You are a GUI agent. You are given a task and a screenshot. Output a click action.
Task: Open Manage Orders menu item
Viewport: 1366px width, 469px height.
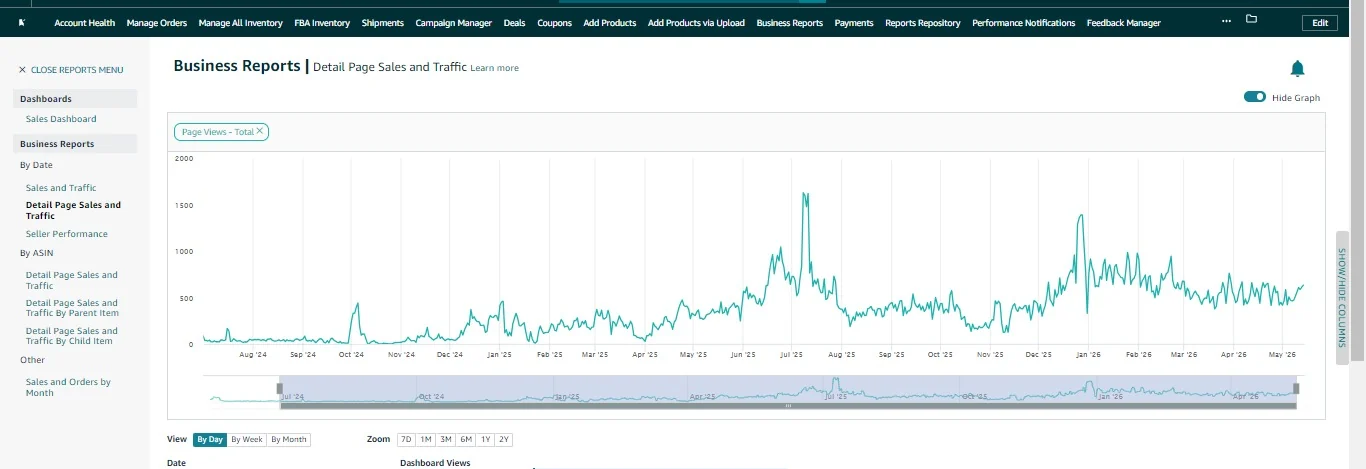157,23
